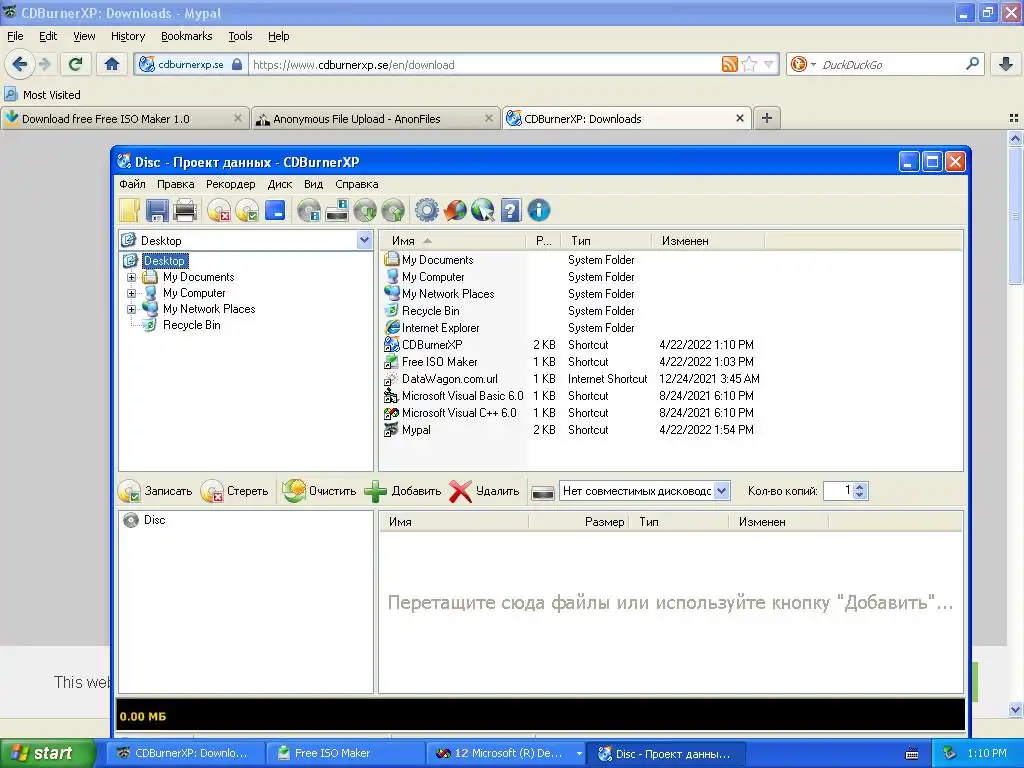Click the erase disc icon with red X
This screenshot has width=1024, height=768.
[x=219, y=210]
